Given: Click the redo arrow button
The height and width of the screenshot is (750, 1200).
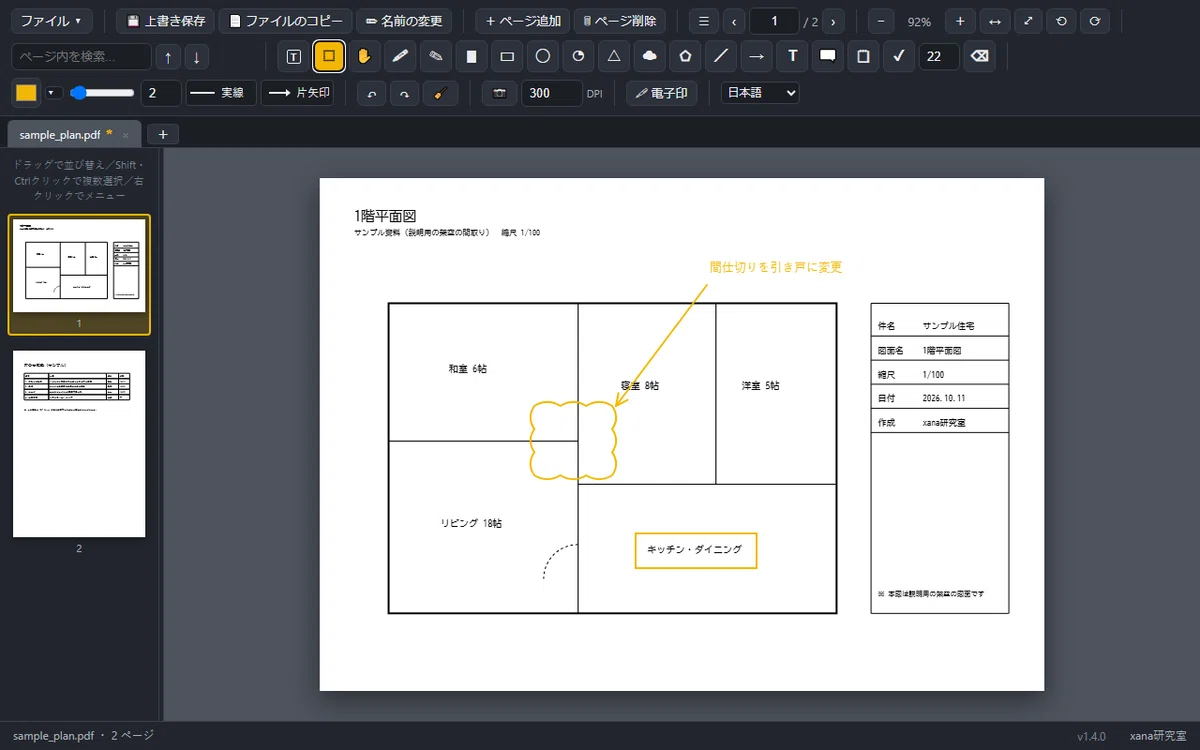Looking at the screenshot, I should click(x=404, y=93).
